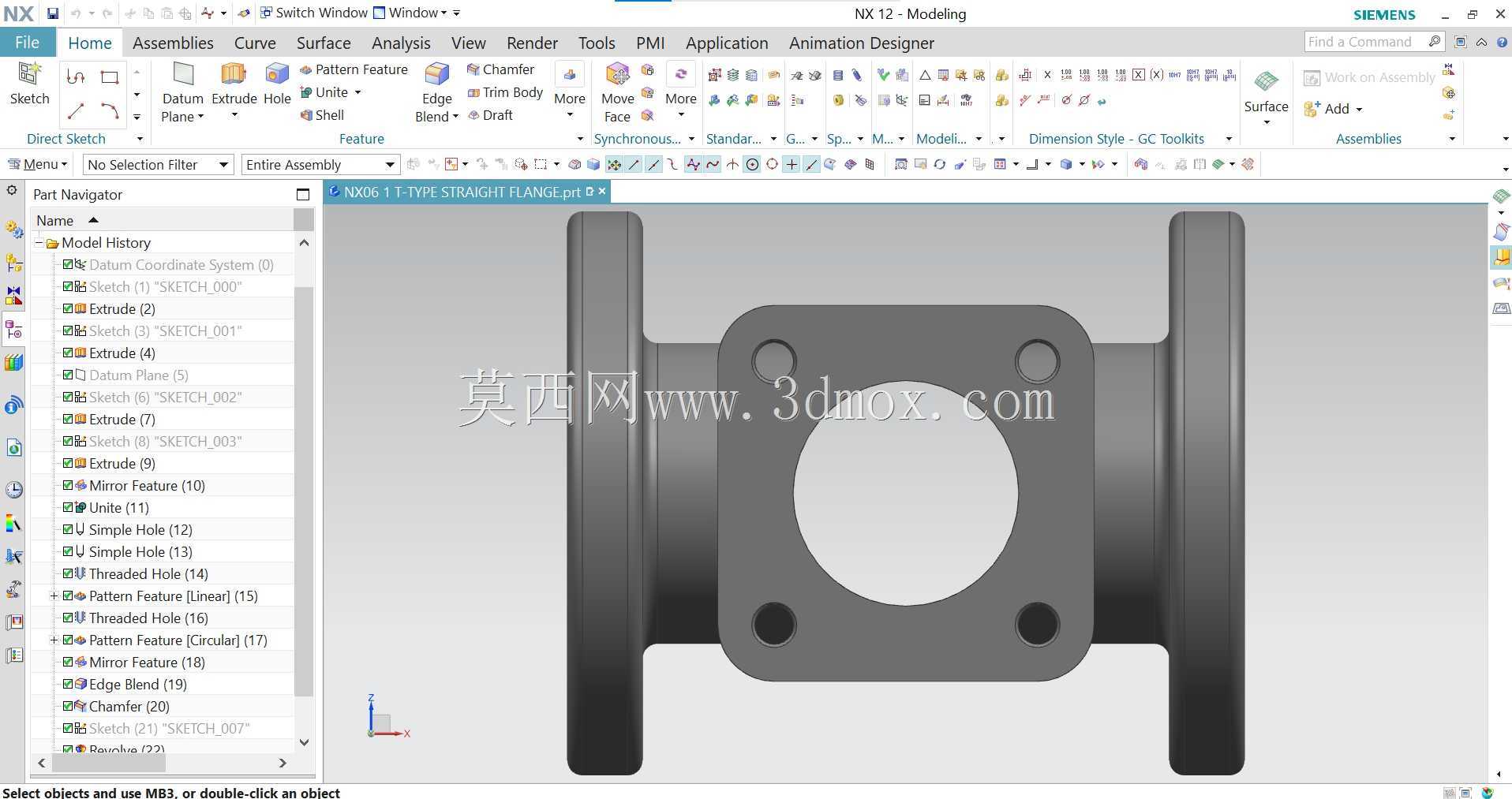Toggle the Chamfer (20) checkbox
The height and width of the screenshot is (799, 1512).
pyautogui.click(x=68, y=706)
